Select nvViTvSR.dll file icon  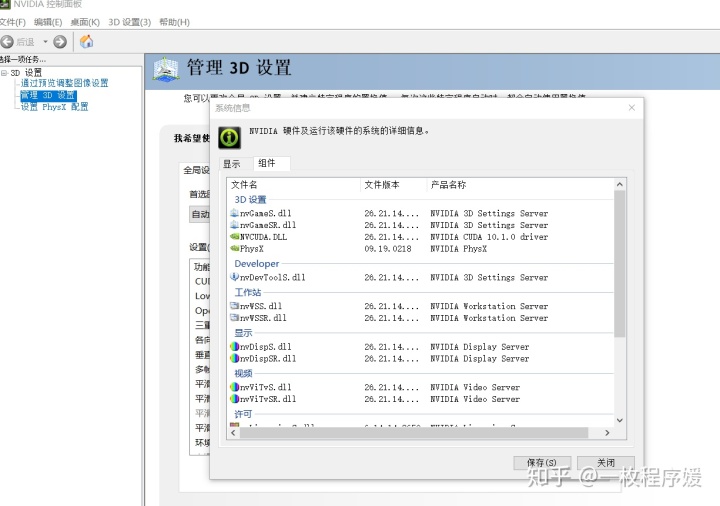[234, 399]
